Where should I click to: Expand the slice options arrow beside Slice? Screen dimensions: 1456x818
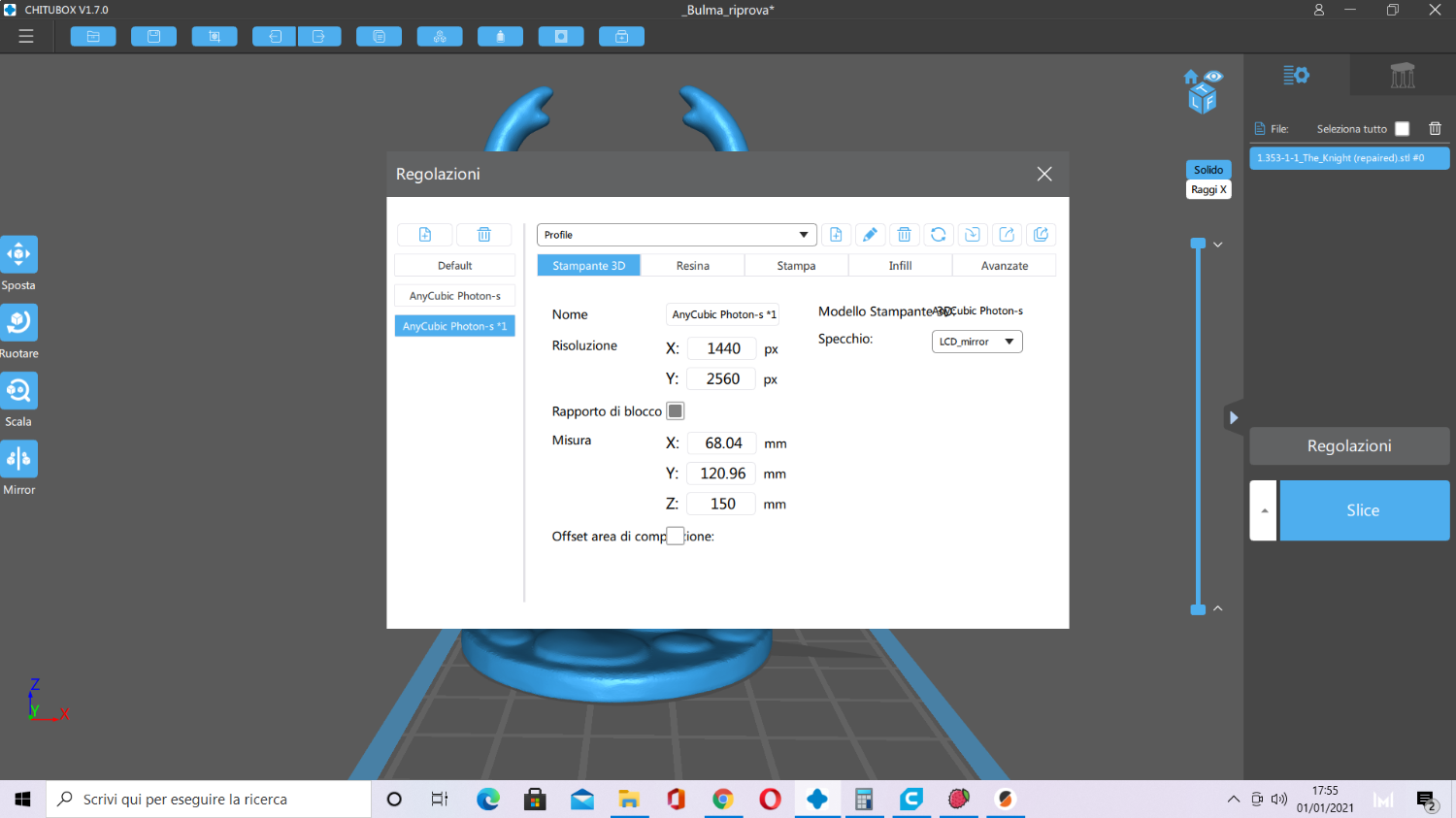click(1264, 510)
